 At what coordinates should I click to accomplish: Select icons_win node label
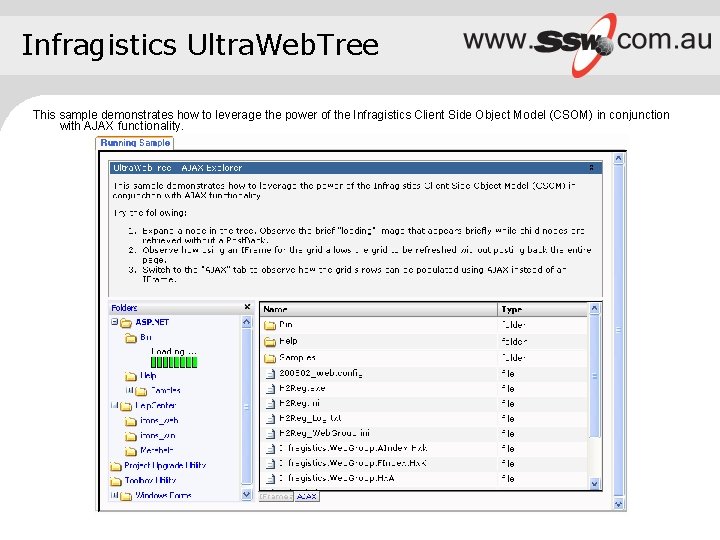(158, 436)
